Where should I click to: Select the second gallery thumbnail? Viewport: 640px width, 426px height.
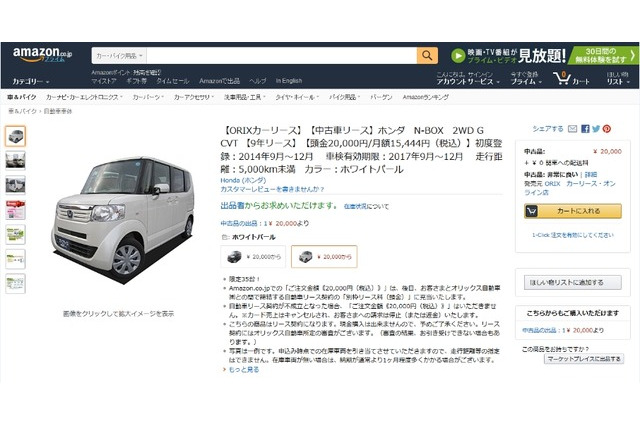pos(16,160)
